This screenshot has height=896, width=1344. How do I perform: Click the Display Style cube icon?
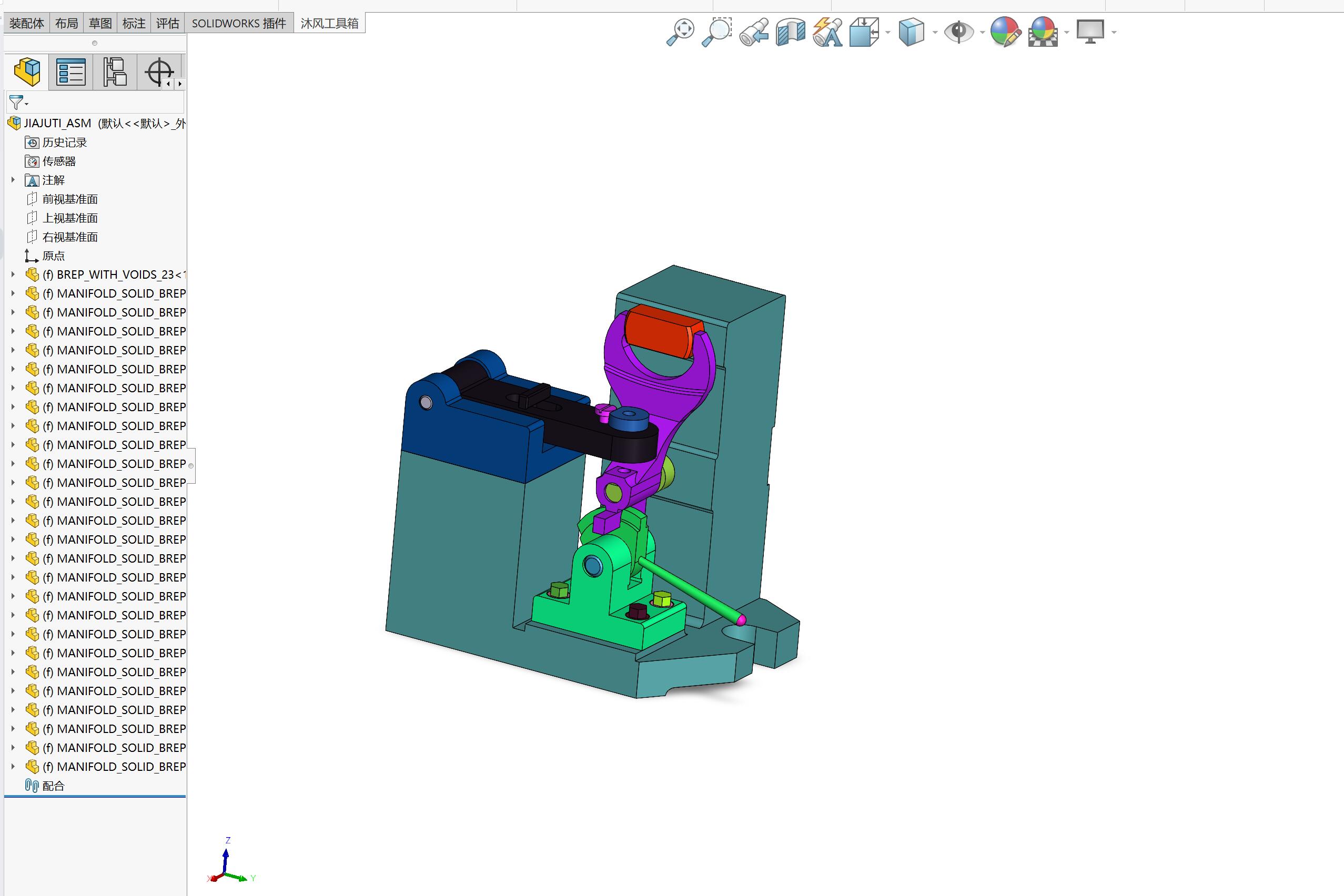pos(911,32)
